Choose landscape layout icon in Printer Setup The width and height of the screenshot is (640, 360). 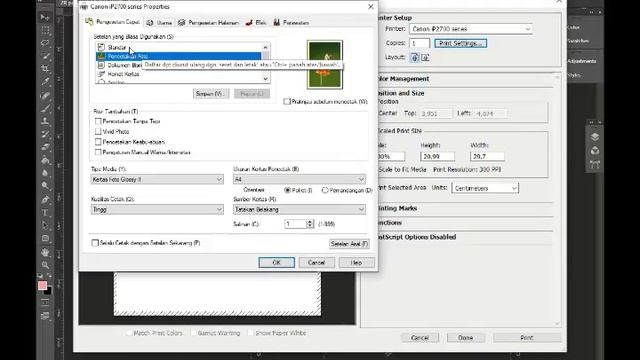(x=425, y=58)
